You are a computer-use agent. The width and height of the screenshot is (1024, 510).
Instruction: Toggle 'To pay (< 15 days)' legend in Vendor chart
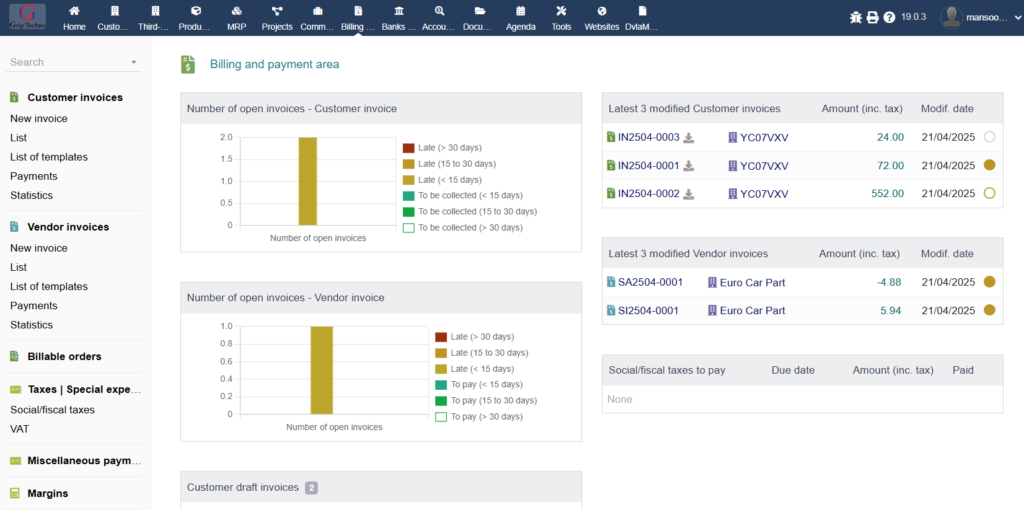pos(441,385)
